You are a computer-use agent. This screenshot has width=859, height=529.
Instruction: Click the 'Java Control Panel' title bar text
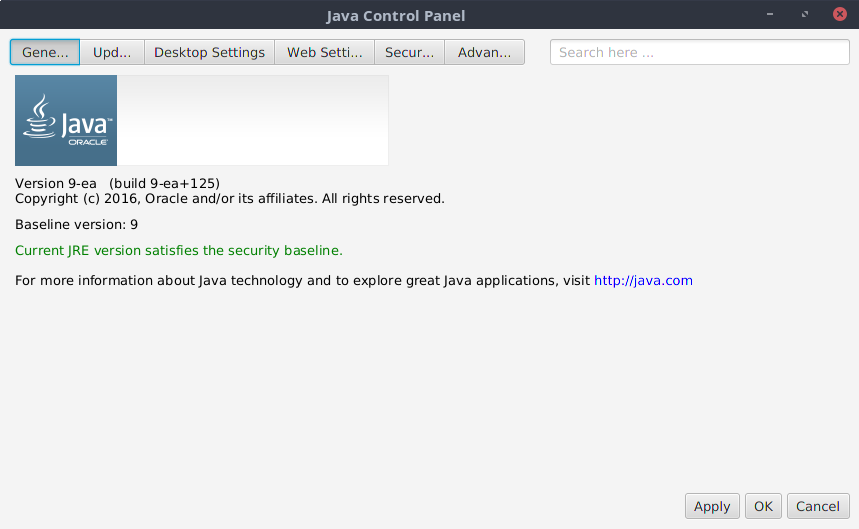tap(395, 15)
